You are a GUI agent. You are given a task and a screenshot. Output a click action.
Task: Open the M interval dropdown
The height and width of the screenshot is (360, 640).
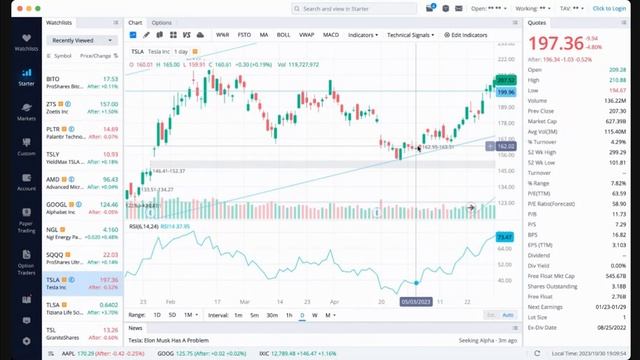tap(330, 315)
